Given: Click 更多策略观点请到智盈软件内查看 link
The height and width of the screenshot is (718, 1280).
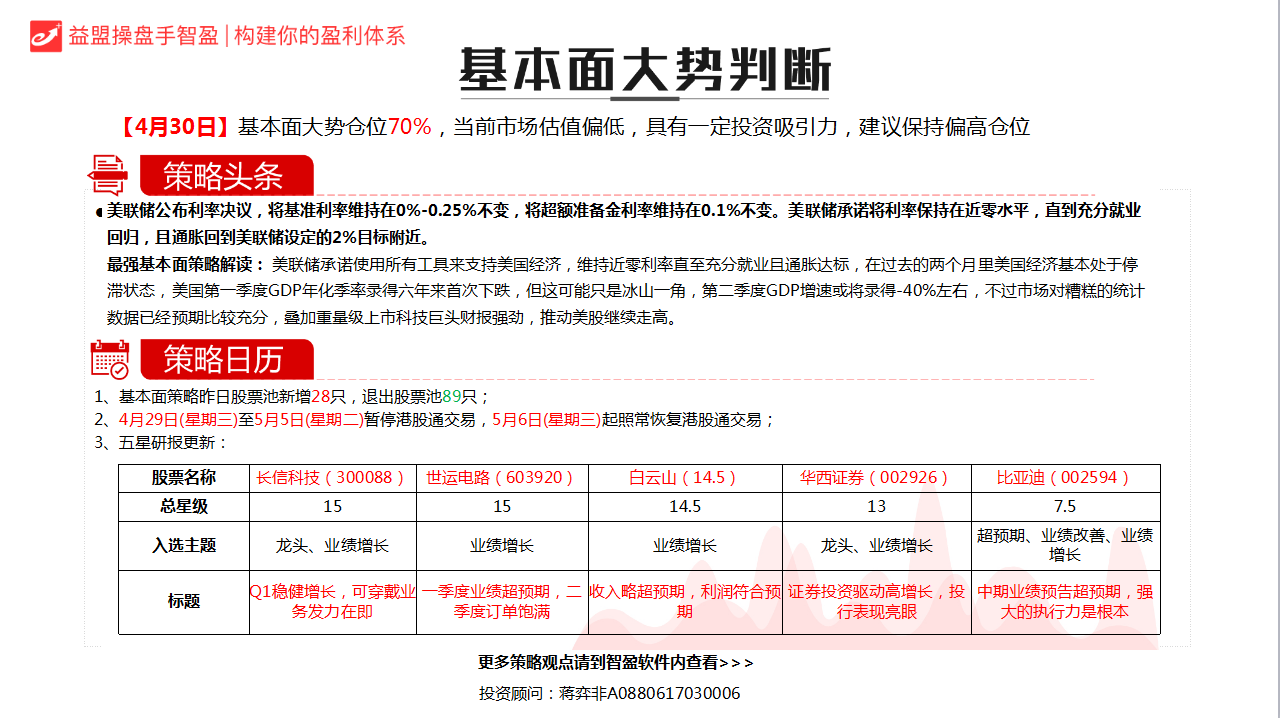Looking at the screenshot, I should 616,663.
